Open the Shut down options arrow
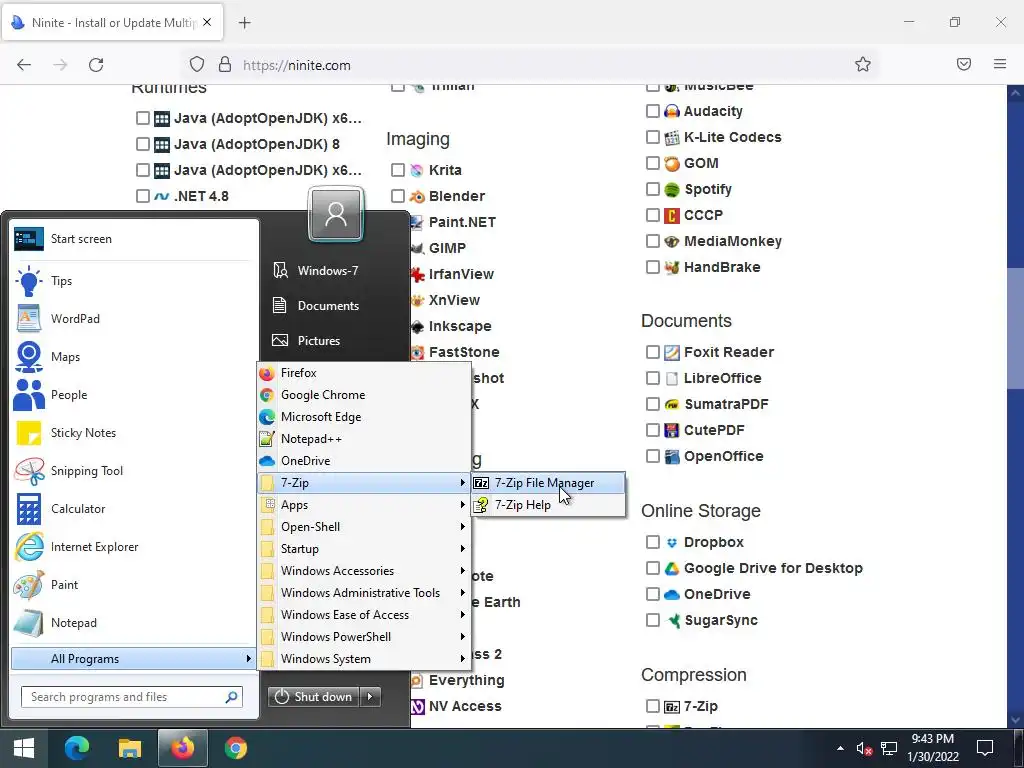 pyautogui.click(x=370, y=697)
